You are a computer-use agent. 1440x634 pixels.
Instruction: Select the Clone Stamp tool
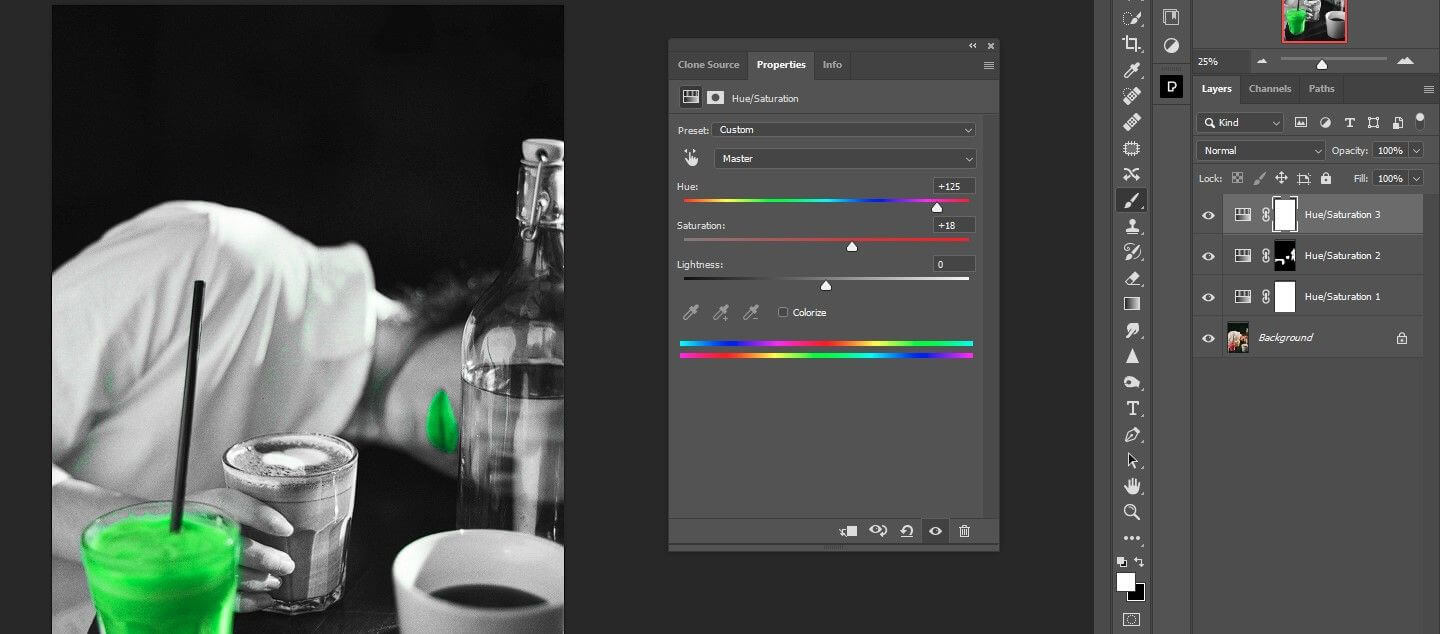pos(1131,226)
